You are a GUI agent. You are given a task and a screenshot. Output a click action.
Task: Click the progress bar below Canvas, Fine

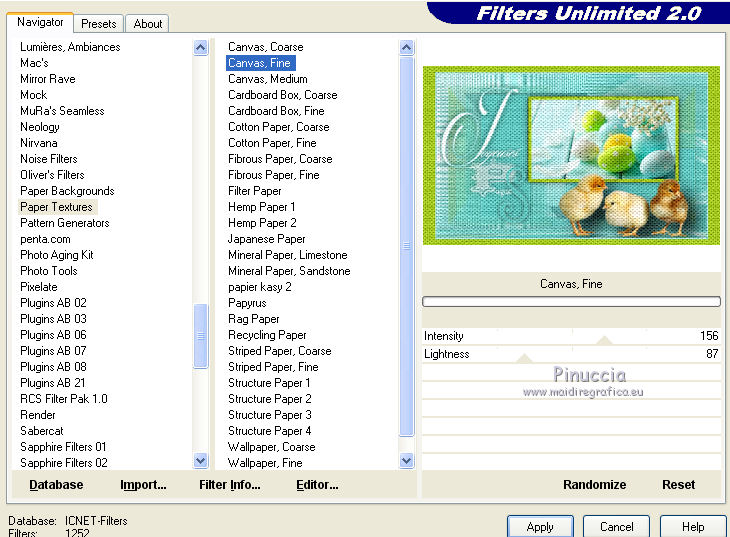pyautogui.click(x=571, y=301)
